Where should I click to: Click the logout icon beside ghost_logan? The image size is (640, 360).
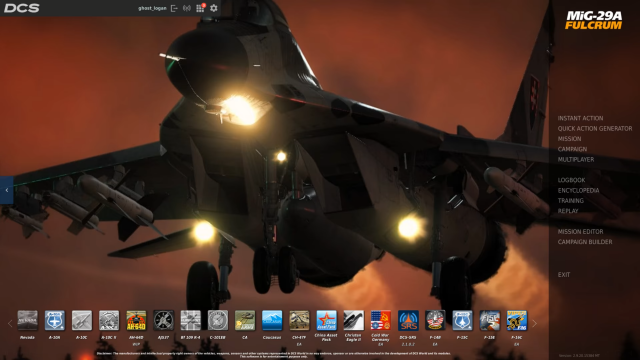pos(174,8)
